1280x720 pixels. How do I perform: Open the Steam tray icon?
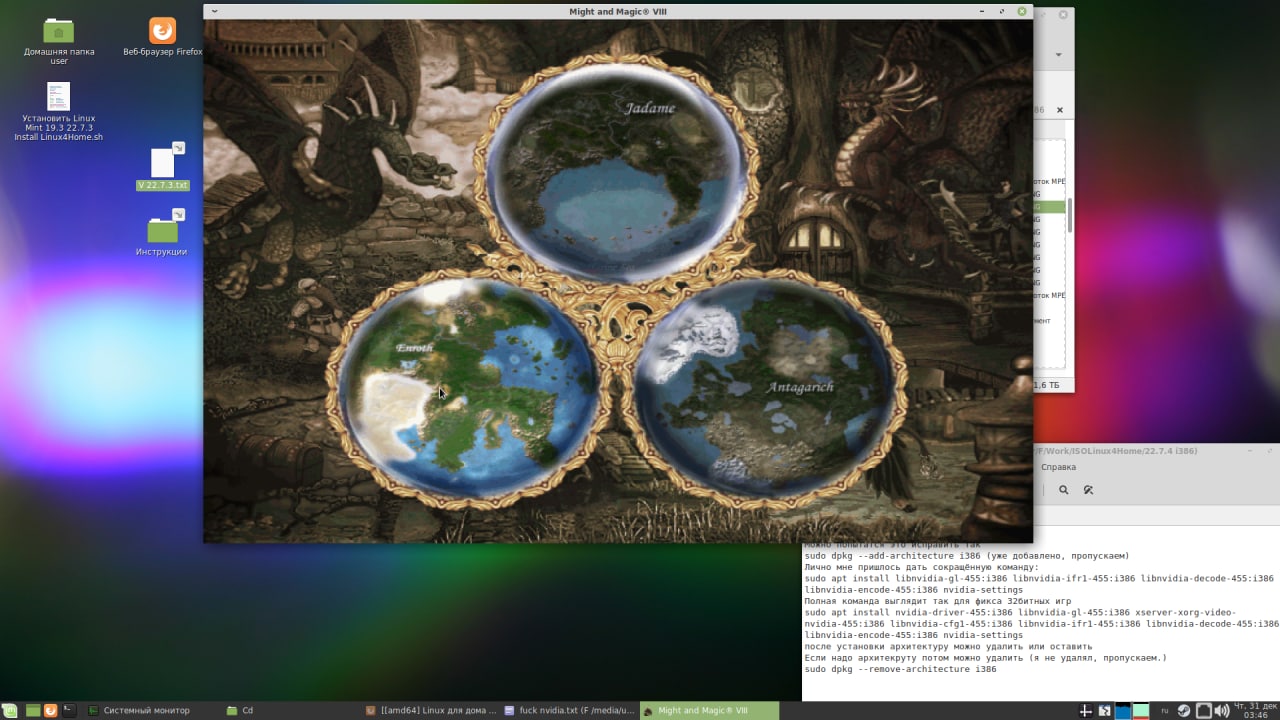point(1184,711)
